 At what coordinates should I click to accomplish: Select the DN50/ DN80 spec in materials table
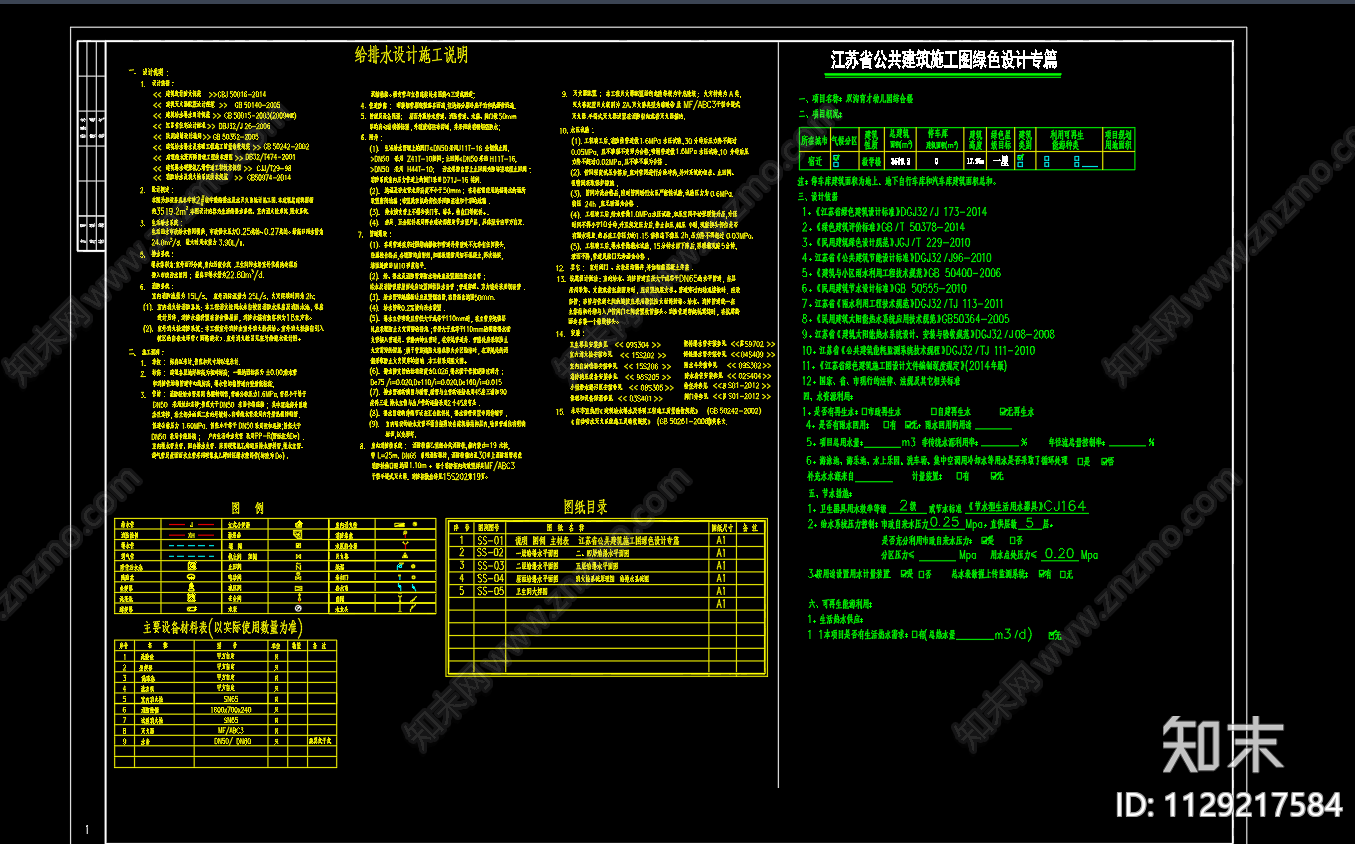click(x=231, y=741)
